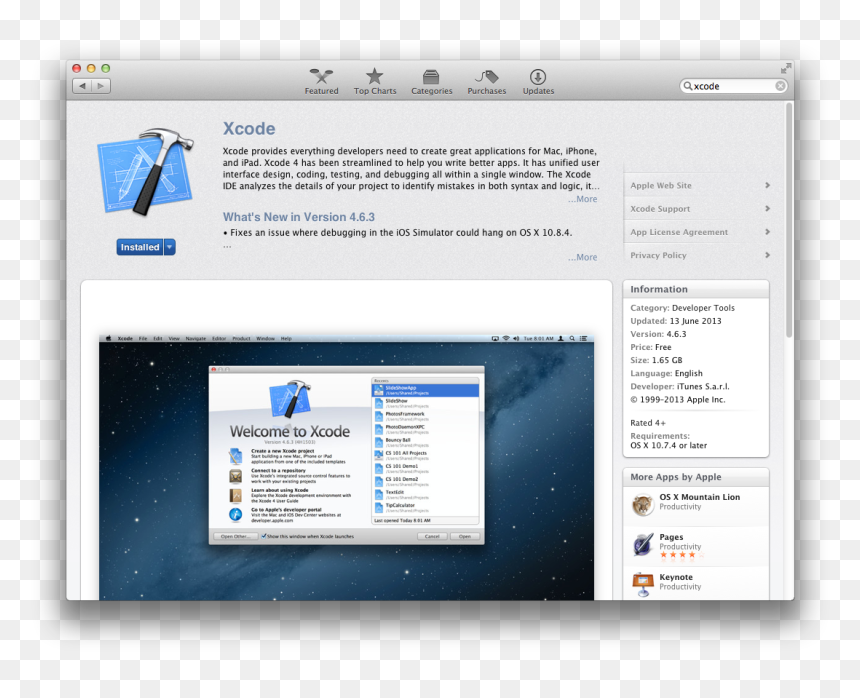Image resolution: width=860 pixels, height=698 pixels.
Task: View Purchases tag icon
Action: (486, 76)
